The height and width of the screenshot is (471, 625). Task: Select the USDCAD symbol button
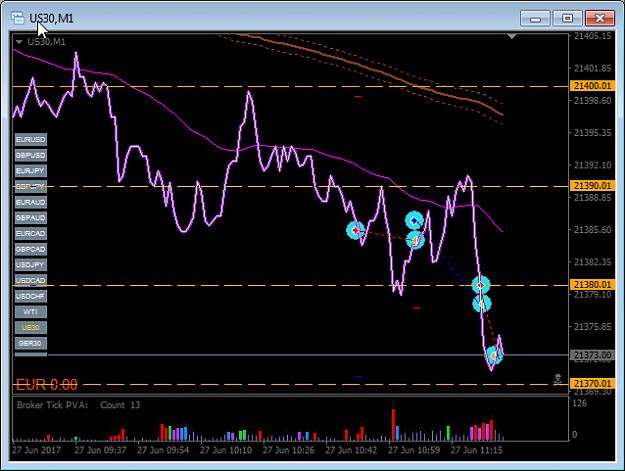(x=31, y=281)
